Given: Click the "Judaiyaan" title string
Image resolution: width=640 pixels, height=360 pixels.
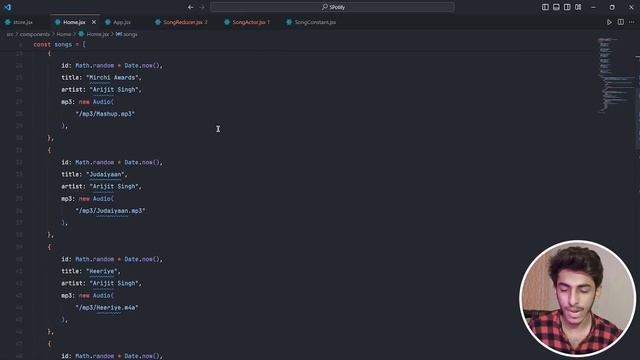Looking at the screenshot, I should [105, 174].
